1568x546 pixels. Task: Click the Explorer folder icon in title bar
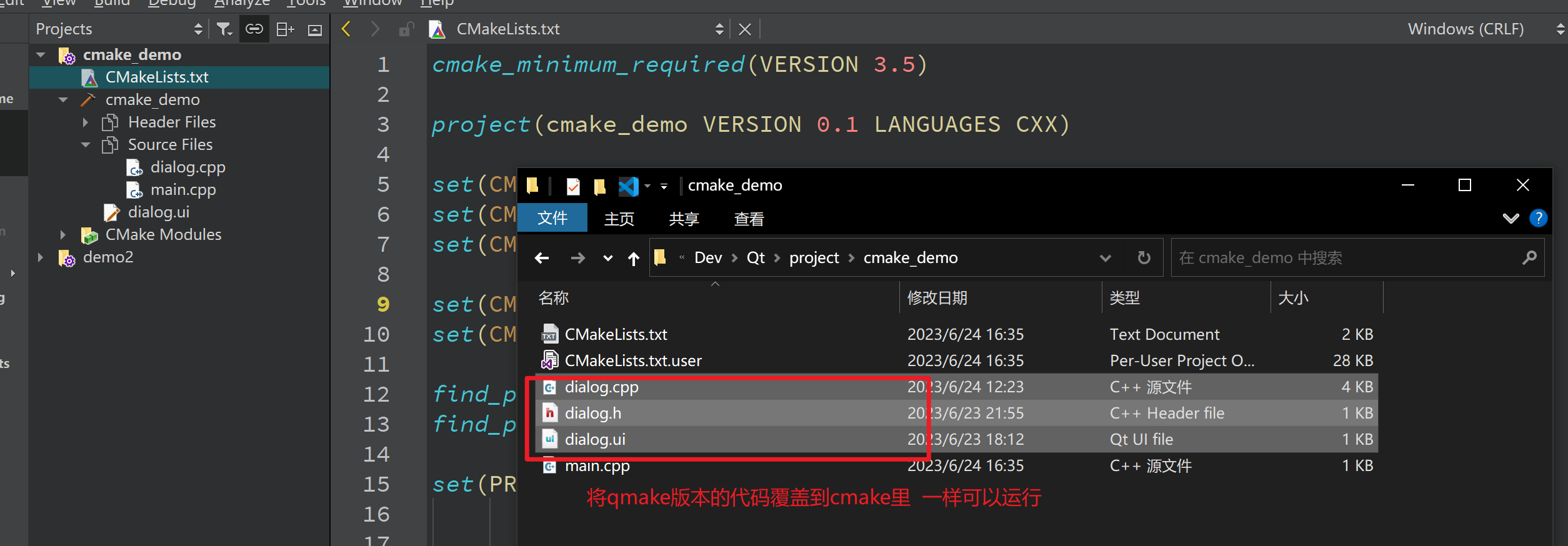[532, 186]
